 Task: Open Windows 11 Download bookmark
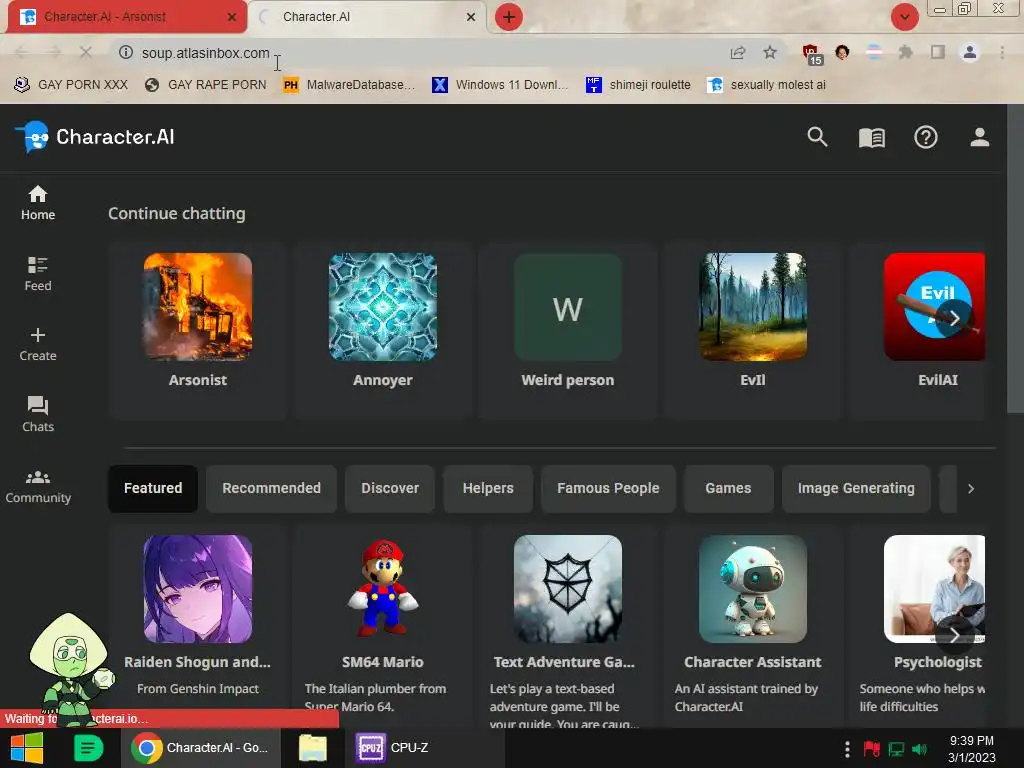[x=500, y=85]
